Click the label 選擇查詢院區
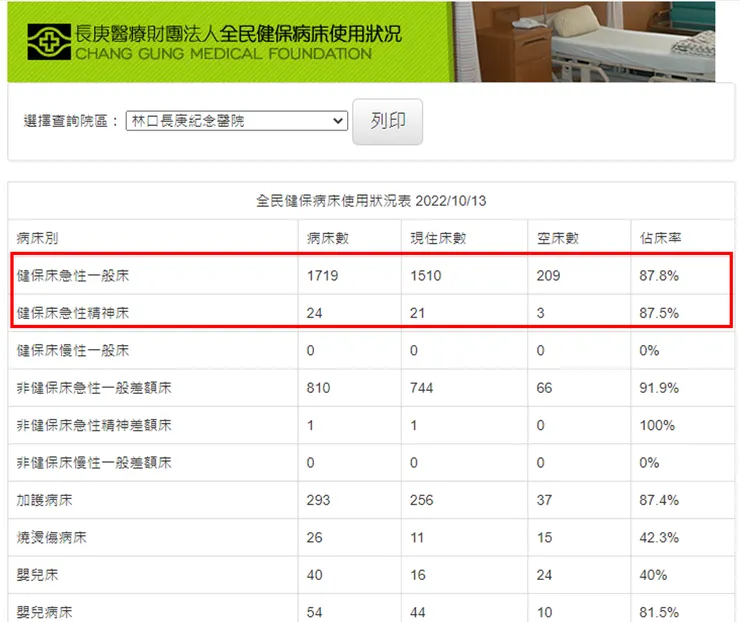 pyautogui.click(x=70, y=121)
